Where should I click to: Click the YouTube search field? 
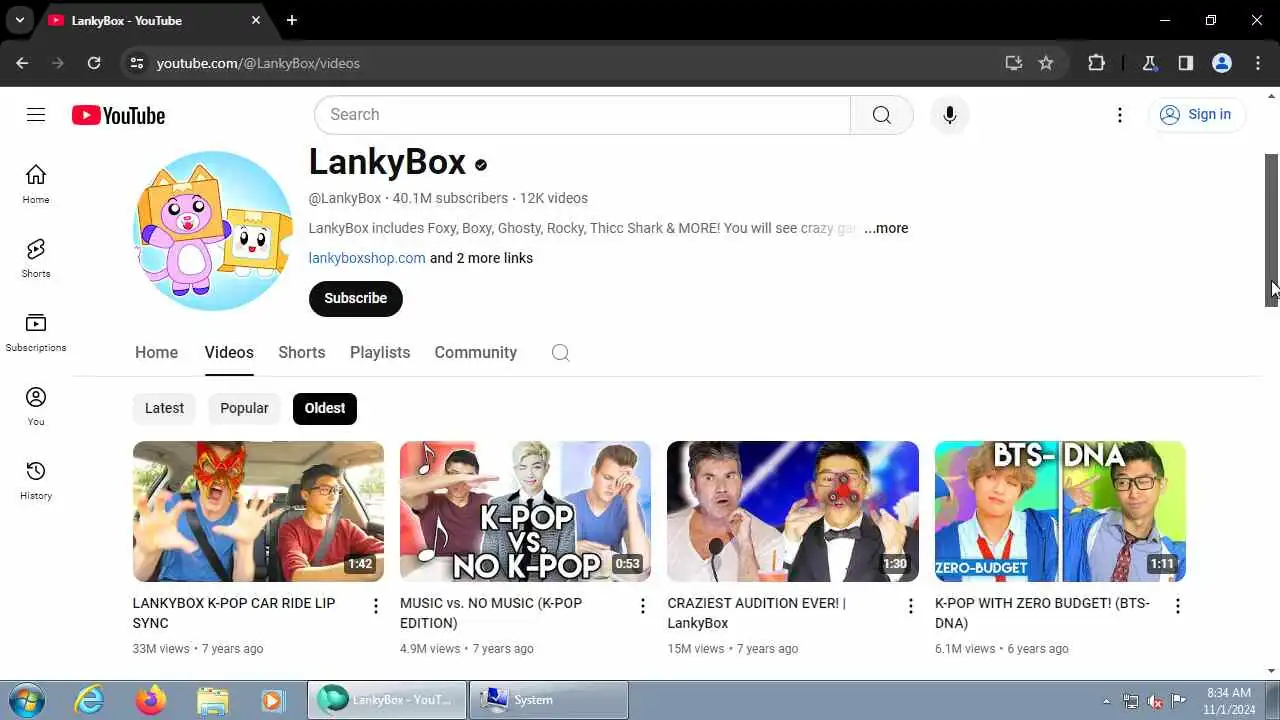tap(582, 115)
